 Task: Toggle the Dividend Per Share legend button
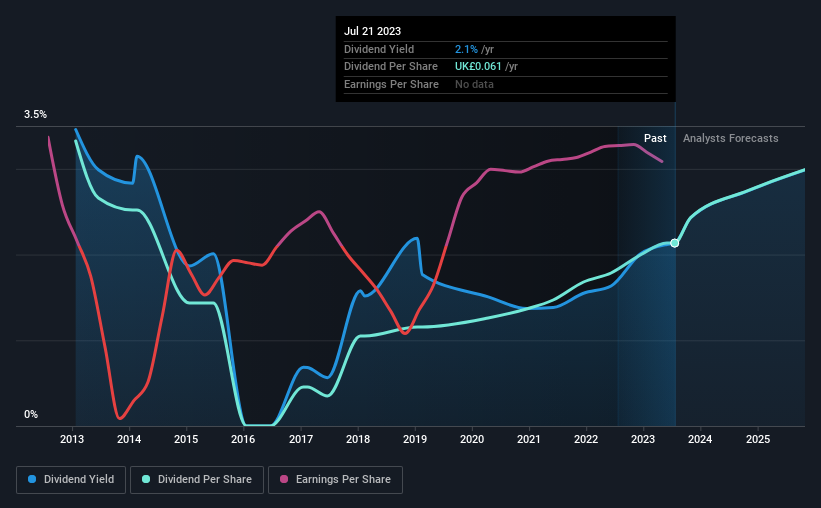click(x=197, y=480)
